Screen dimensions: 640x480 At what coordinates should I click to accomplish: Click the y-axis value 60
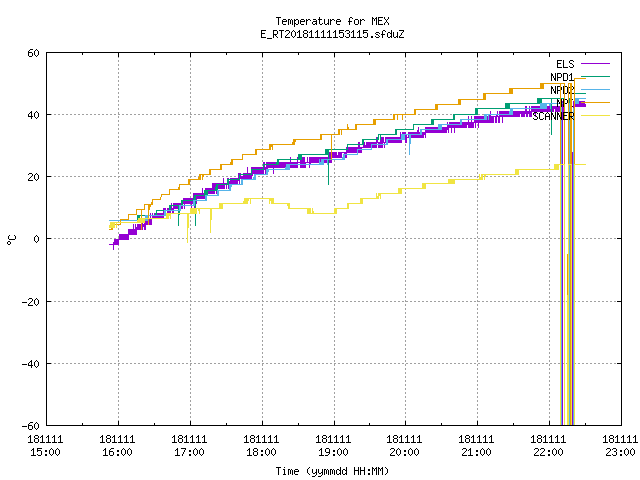point(33,53)
